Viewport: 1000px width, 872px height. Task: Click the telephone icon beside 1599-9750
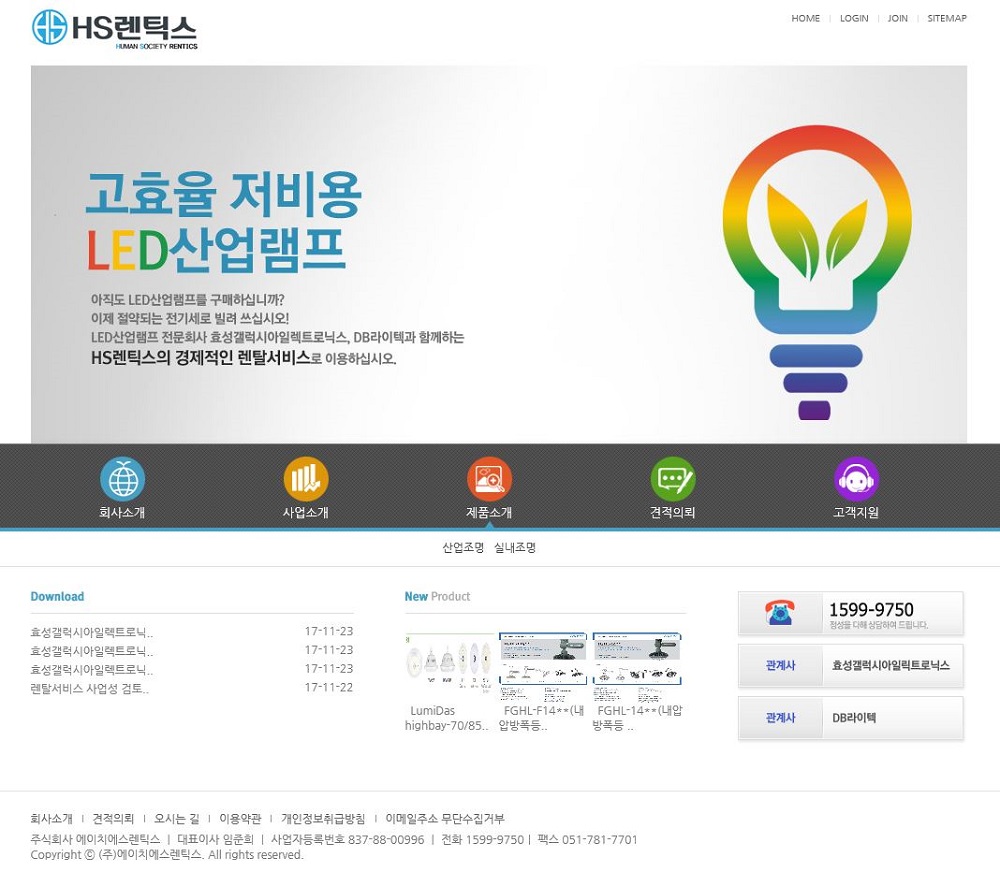pyautogui.click(x=782, y=612)
